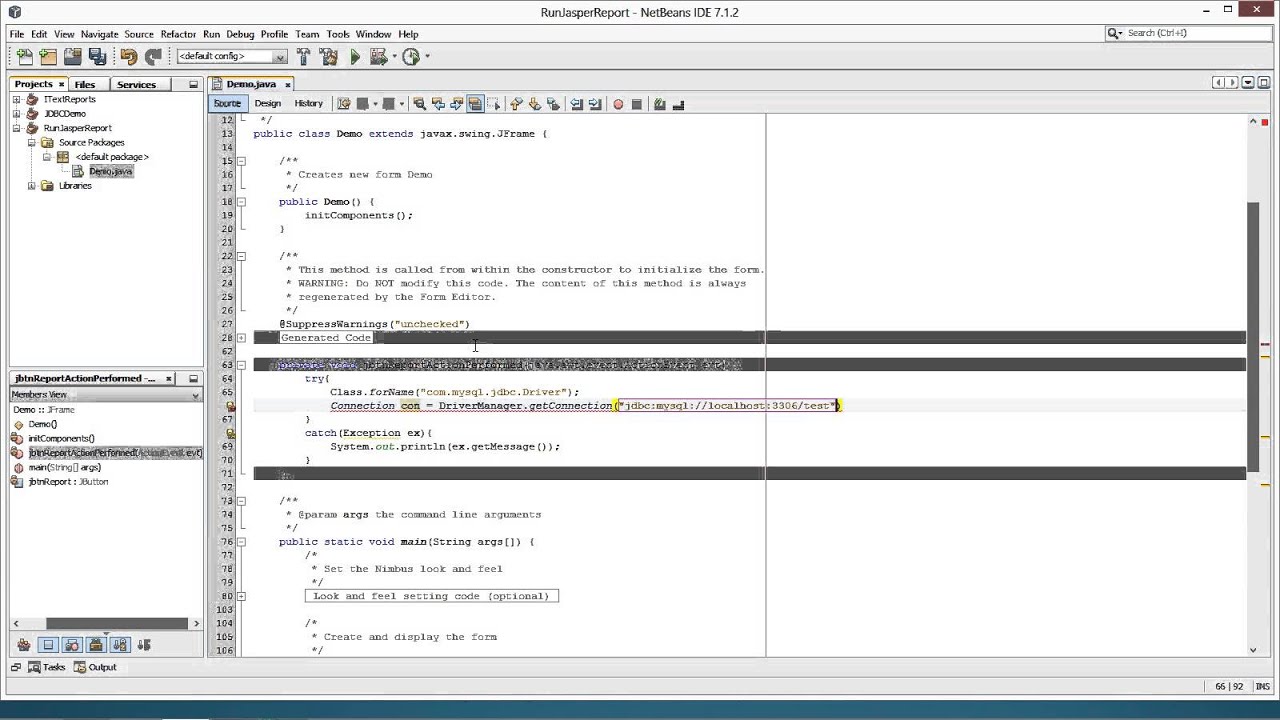The height and width of the screenshot is (720, 1280).
Task: Click the Save All toolbar icon
Action: coord(97,57)
